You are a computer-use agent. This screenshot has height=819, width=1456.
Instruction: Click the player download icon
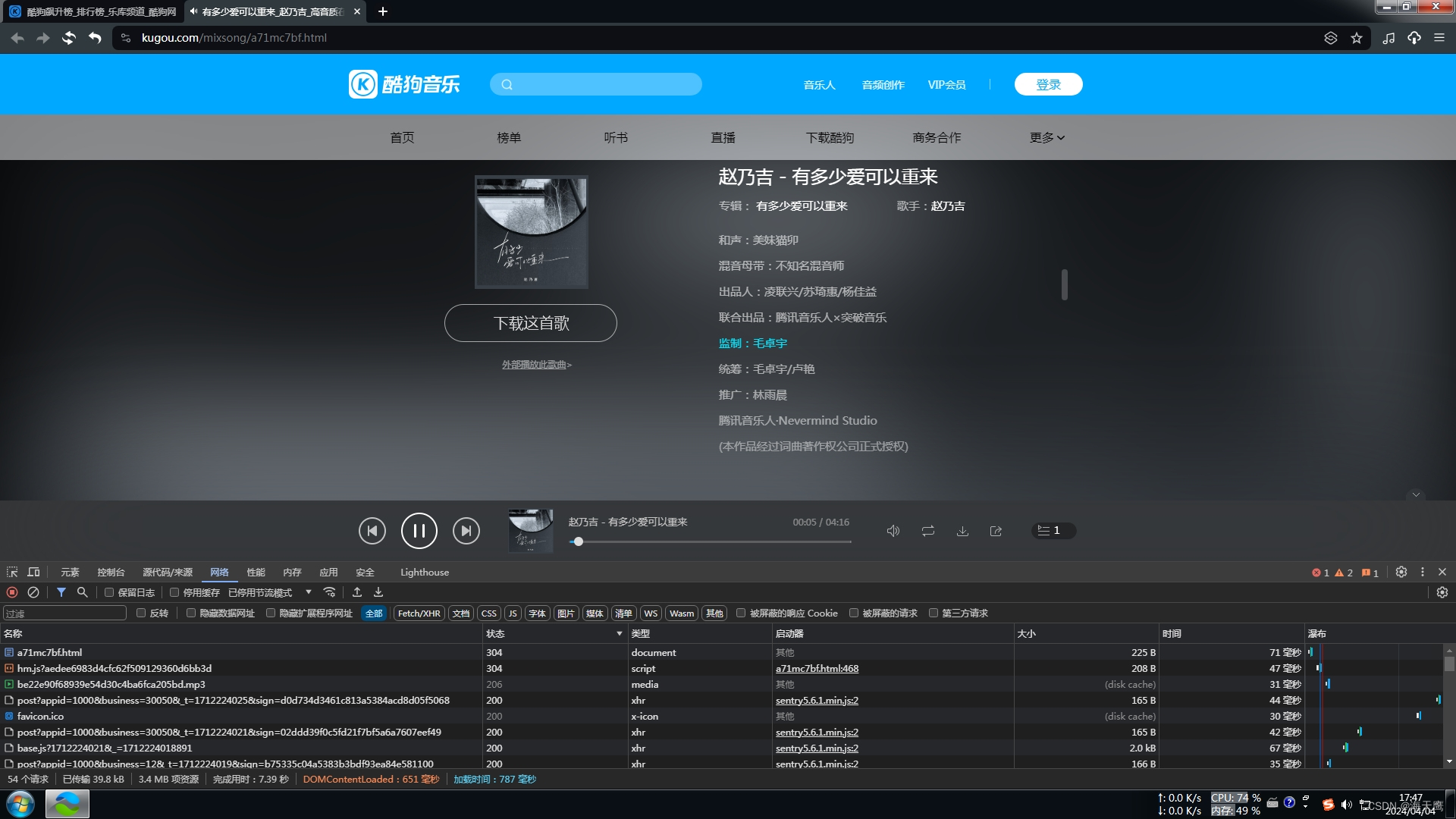962,531
